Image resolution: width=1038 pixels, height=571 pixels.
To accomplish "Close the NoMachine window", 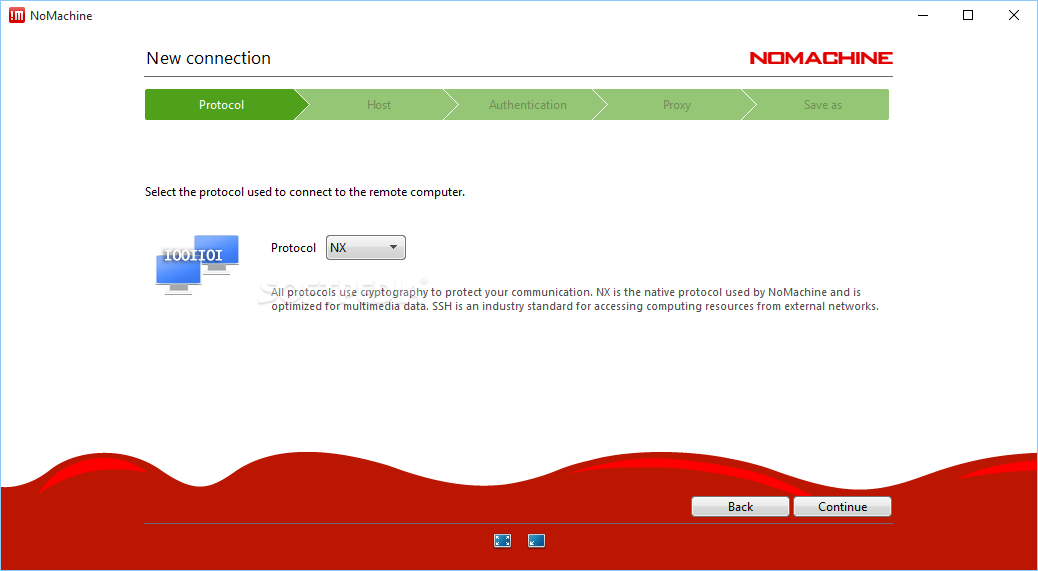I will point(1014,15).
